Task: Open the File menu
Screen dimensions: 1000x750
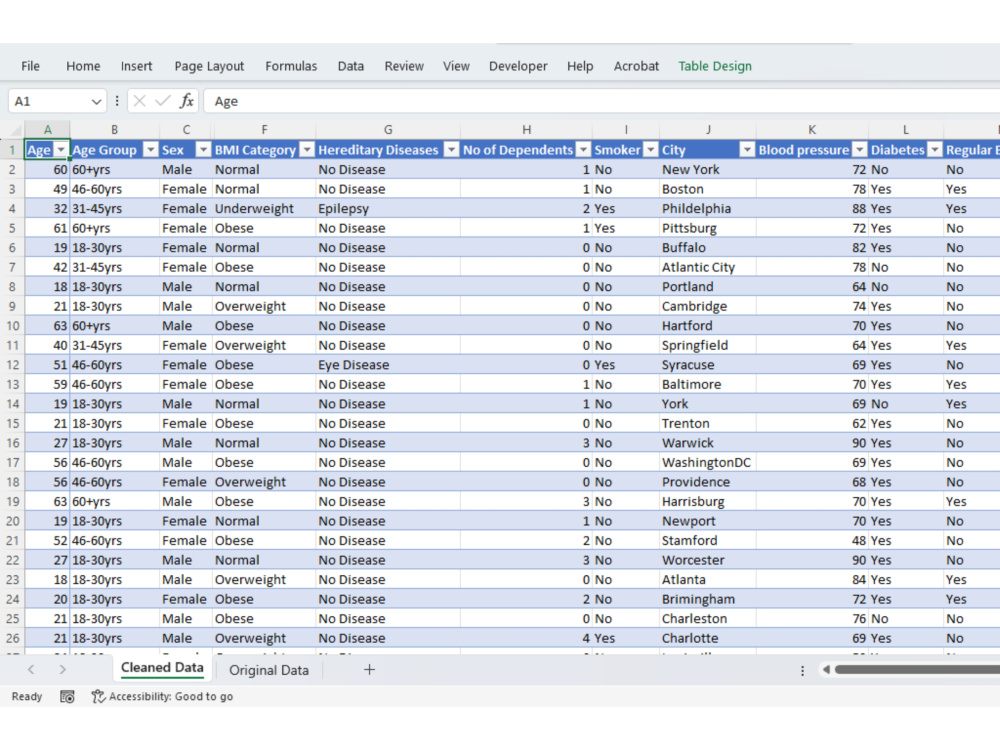Action: pyautogui.click(x=30, y=66)
